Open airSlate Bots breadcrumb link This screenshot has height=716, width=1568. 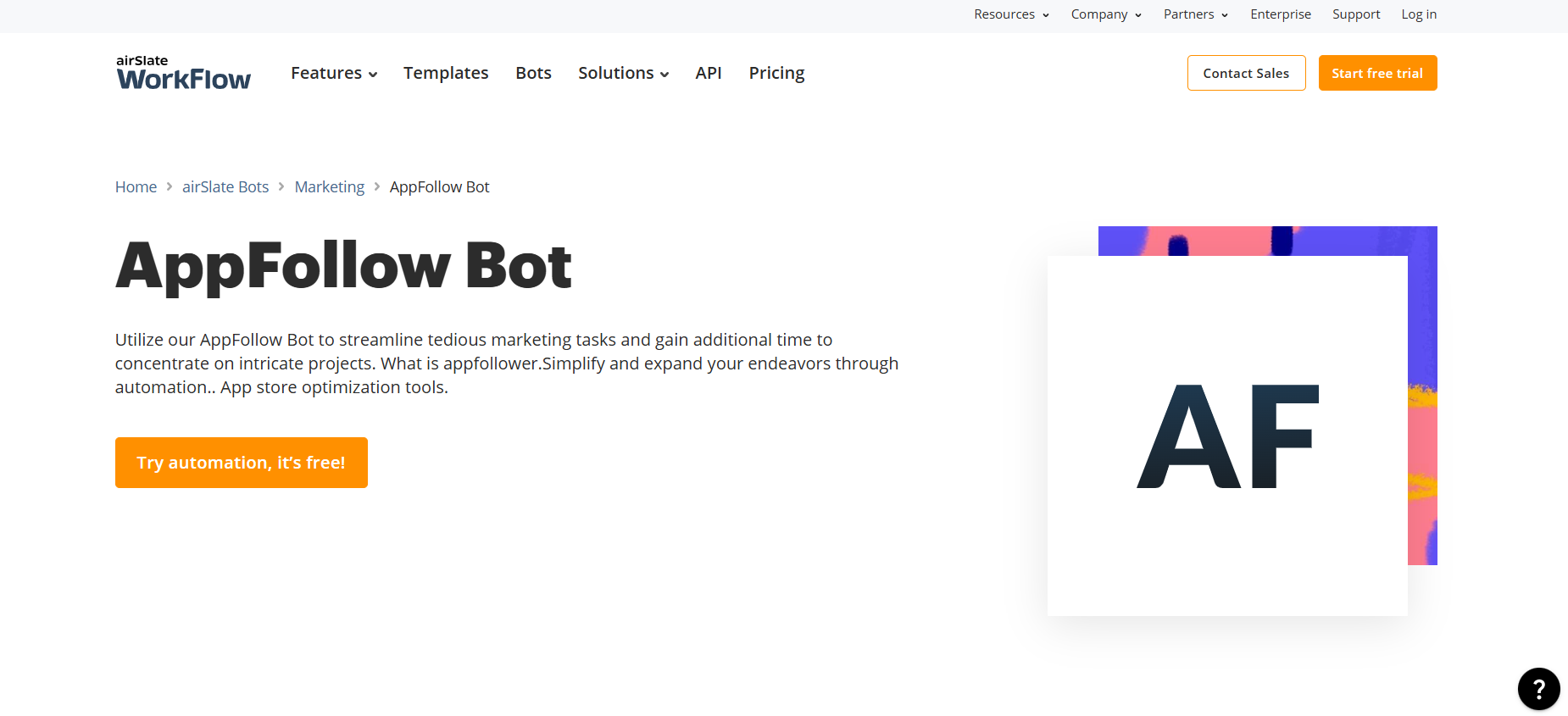click(225, 186)
